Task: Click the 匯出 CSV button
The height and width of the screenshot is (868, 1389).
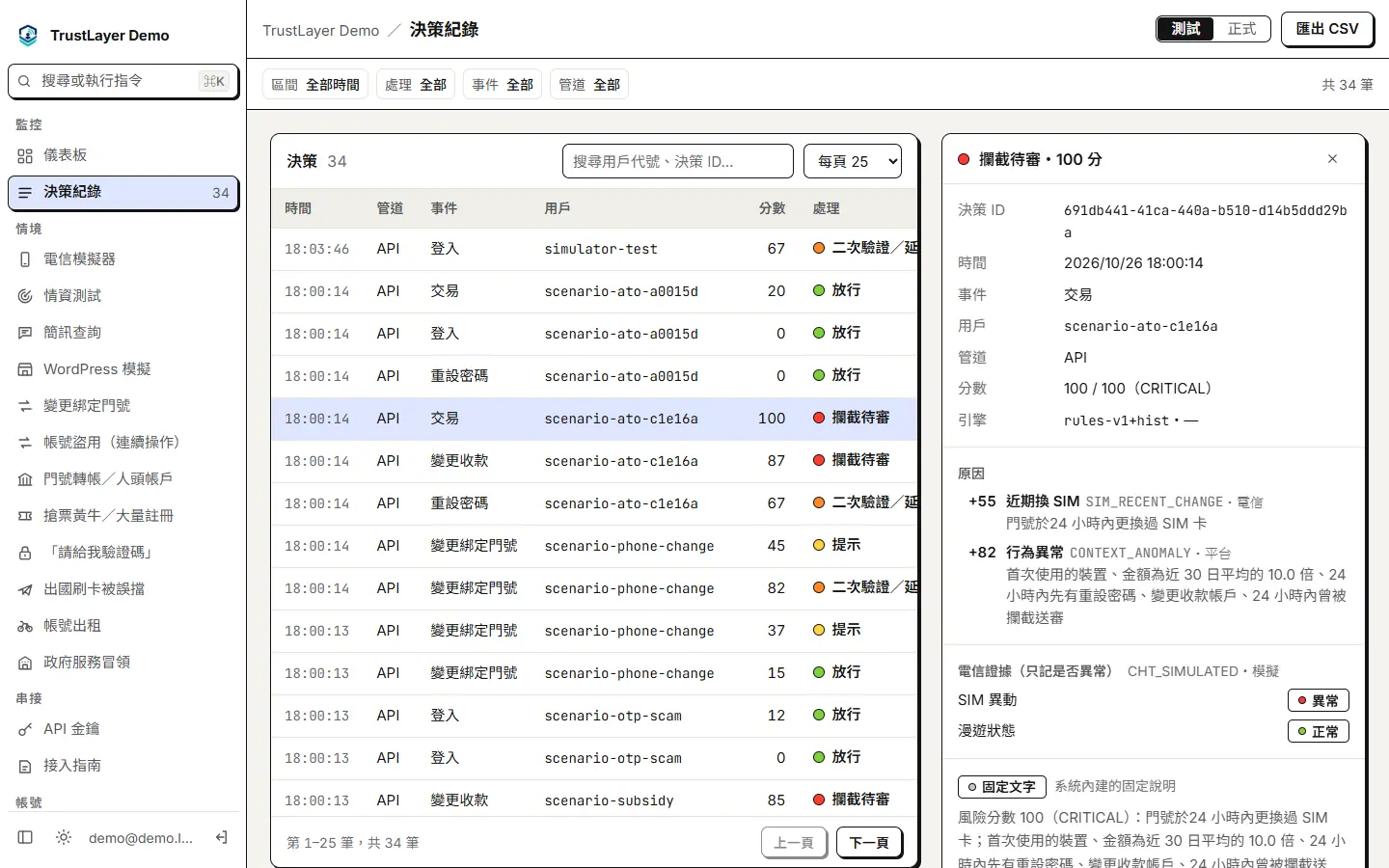Action: pos(1327,29)
